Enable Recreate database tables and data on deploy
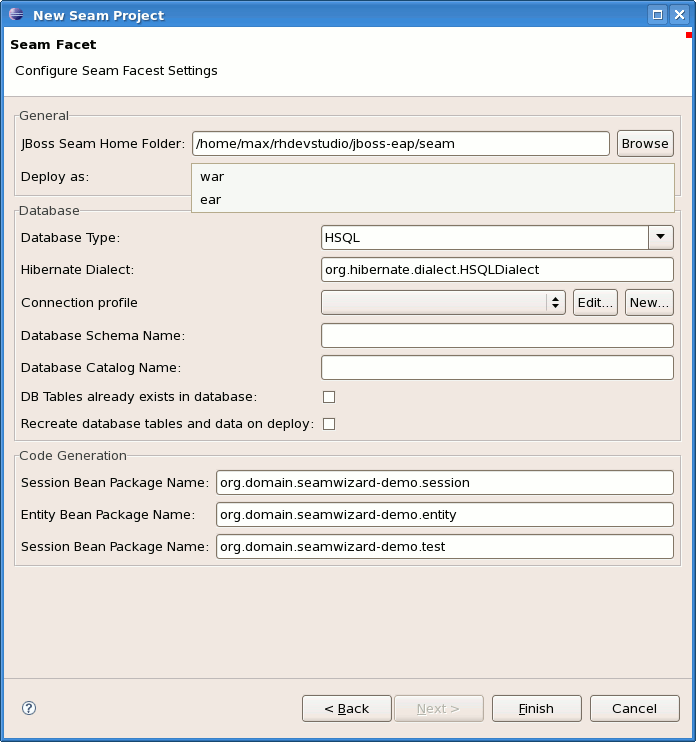Viewport: 696px width, 742px height. (329, 424)
